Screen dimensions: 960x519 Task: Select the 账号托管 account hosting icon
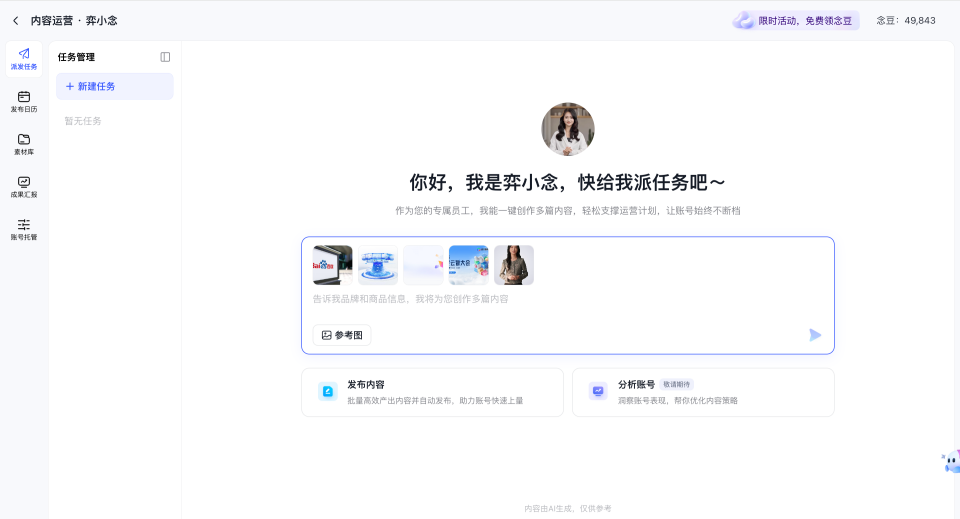24,230
